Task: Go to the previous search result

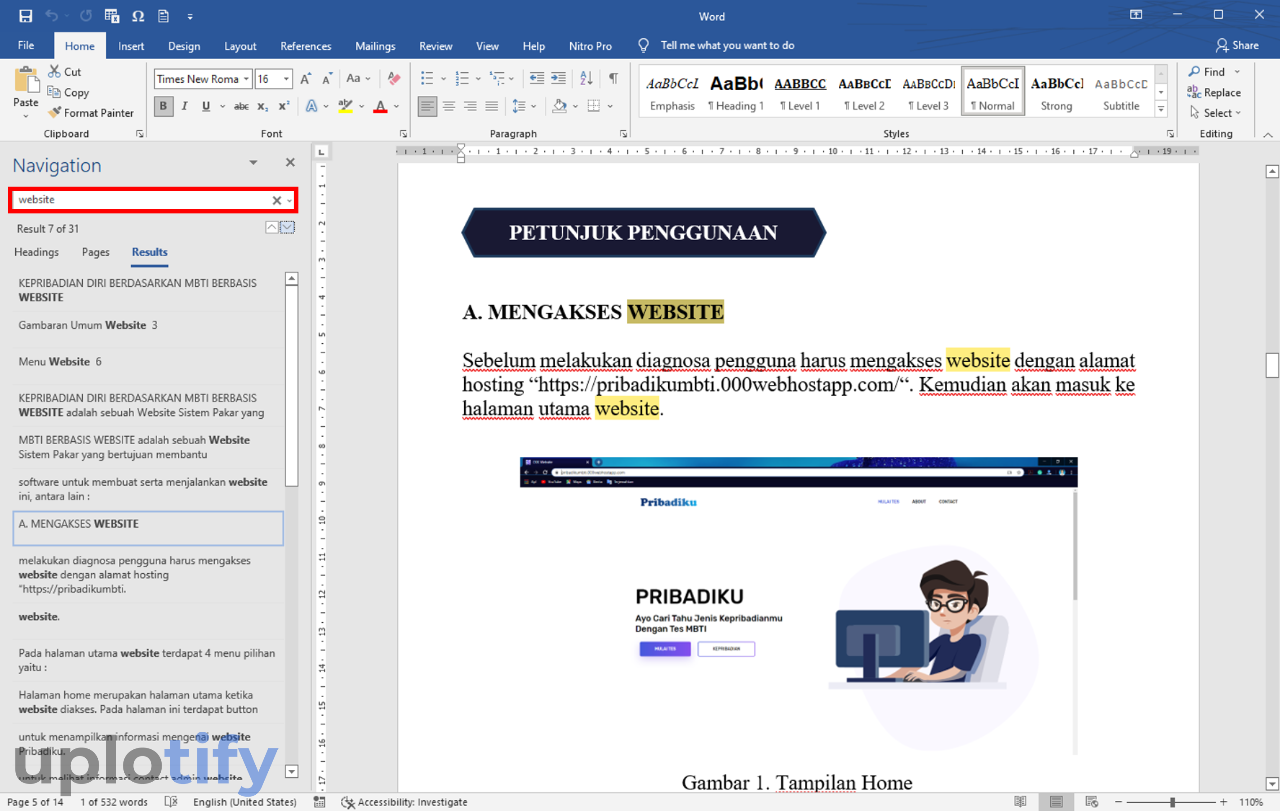Action: point(272,228)
